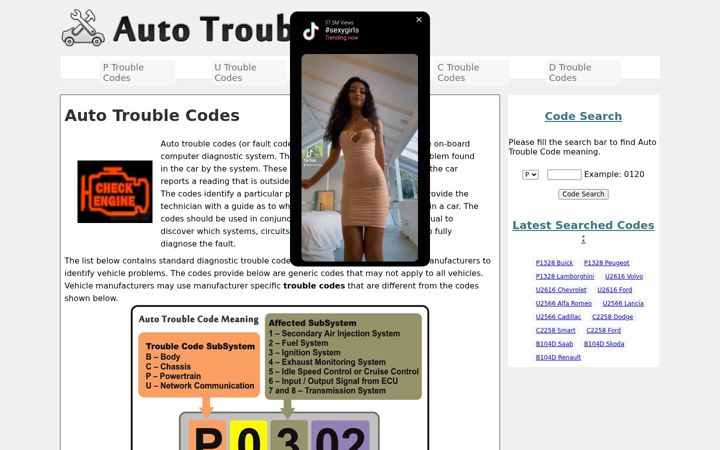Click 'U – Network Communication' line
The image size is (720, 450).
coord(200,386)
